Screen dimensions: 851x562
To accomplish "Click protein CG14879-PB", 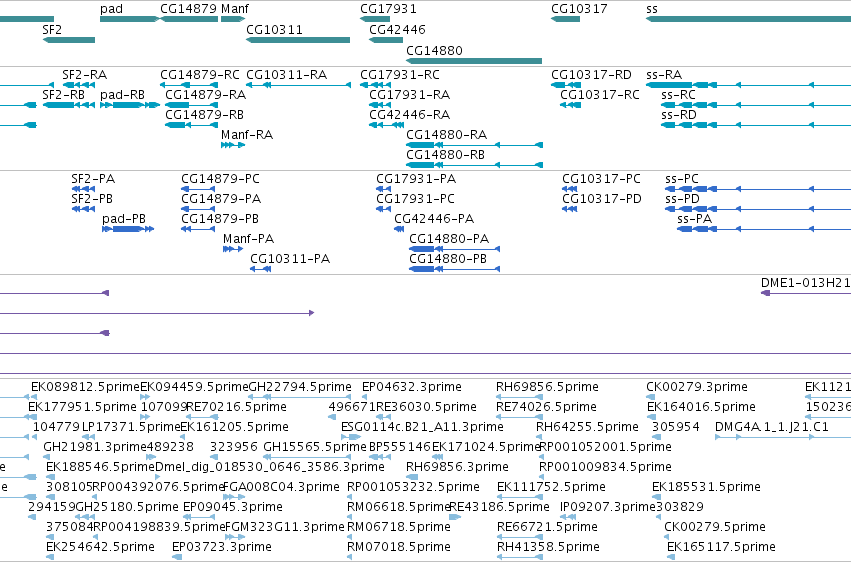I will click(220, 219).
